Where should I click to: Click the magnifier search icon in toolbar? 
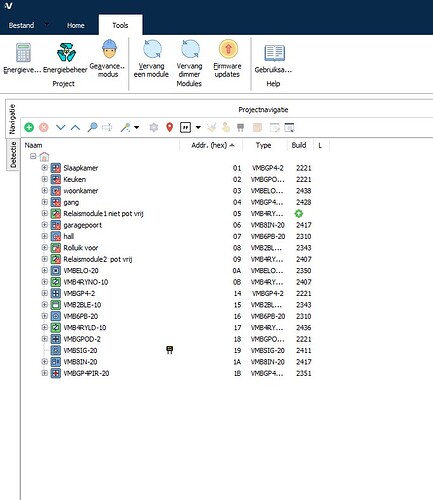click(92, 127)
